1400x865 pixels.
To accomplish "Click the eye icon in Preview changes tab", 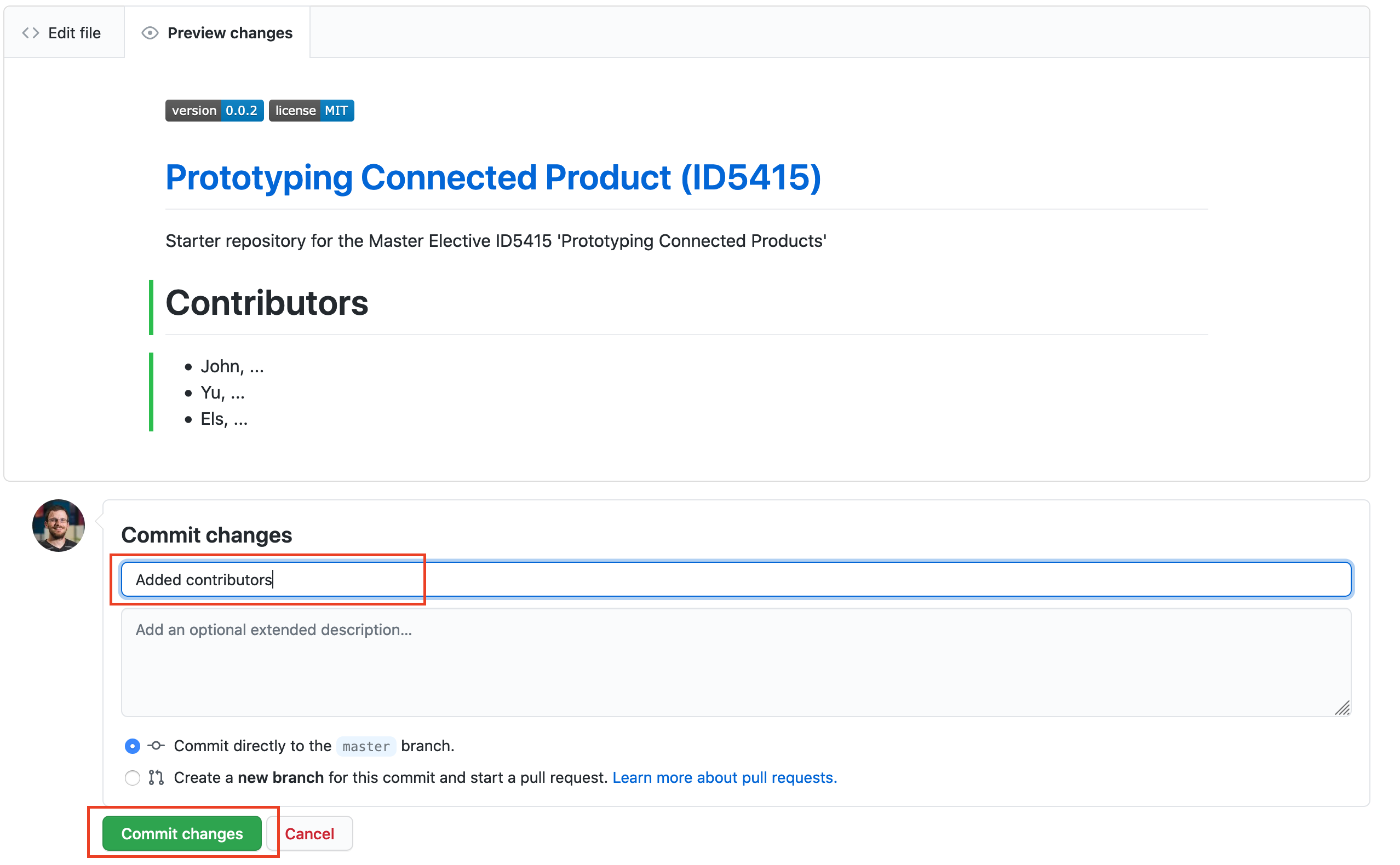I will point(150,33).
